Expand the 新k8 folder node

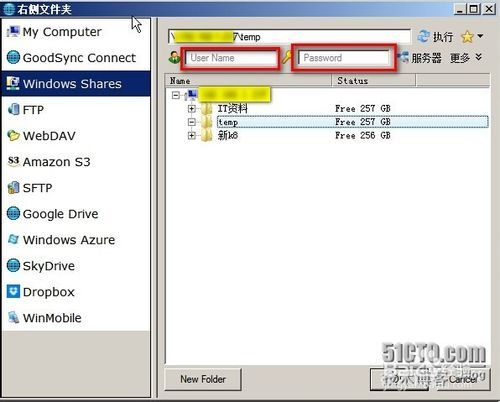tap(191, 135)
